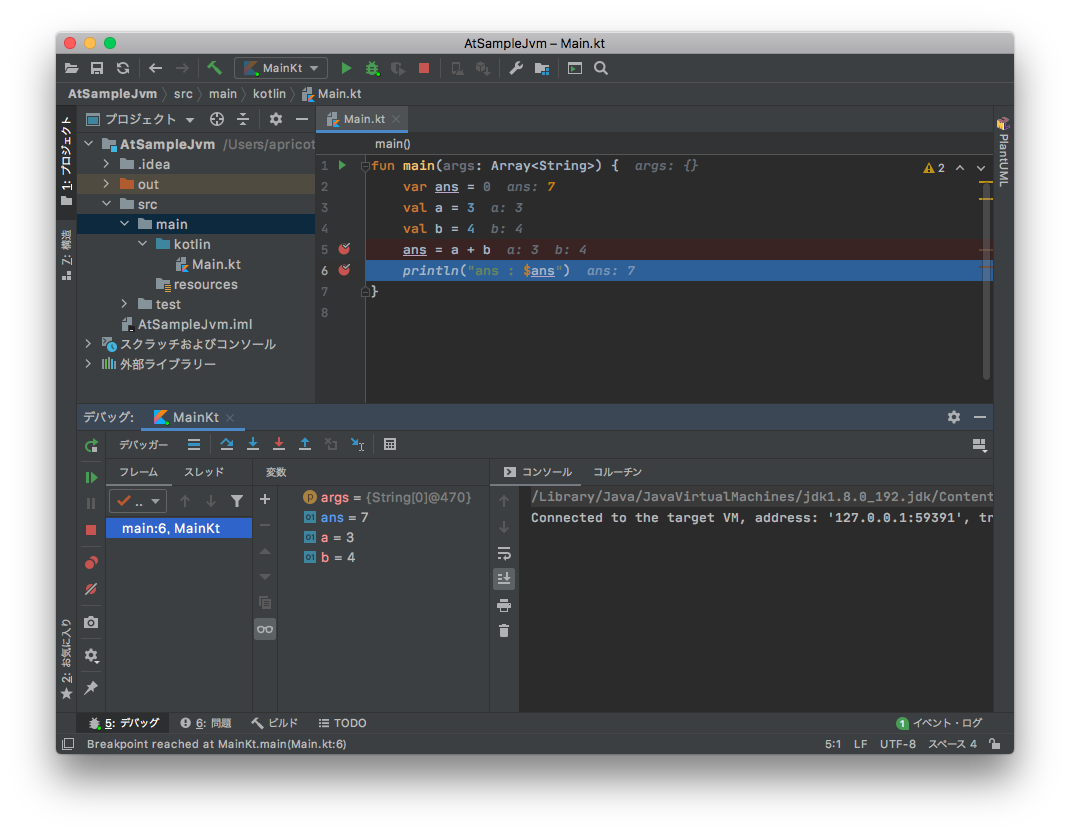The image size is (1070, 834).
Task: Toggle the breakpoint on line 5
Action: tap(345, 249)
